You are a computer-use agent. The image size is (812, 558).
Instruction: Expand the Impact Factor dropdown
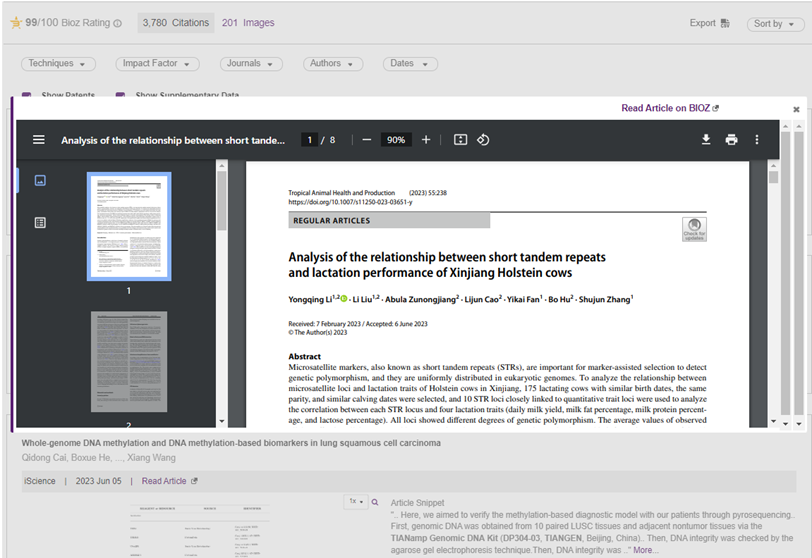coord(155,64)
